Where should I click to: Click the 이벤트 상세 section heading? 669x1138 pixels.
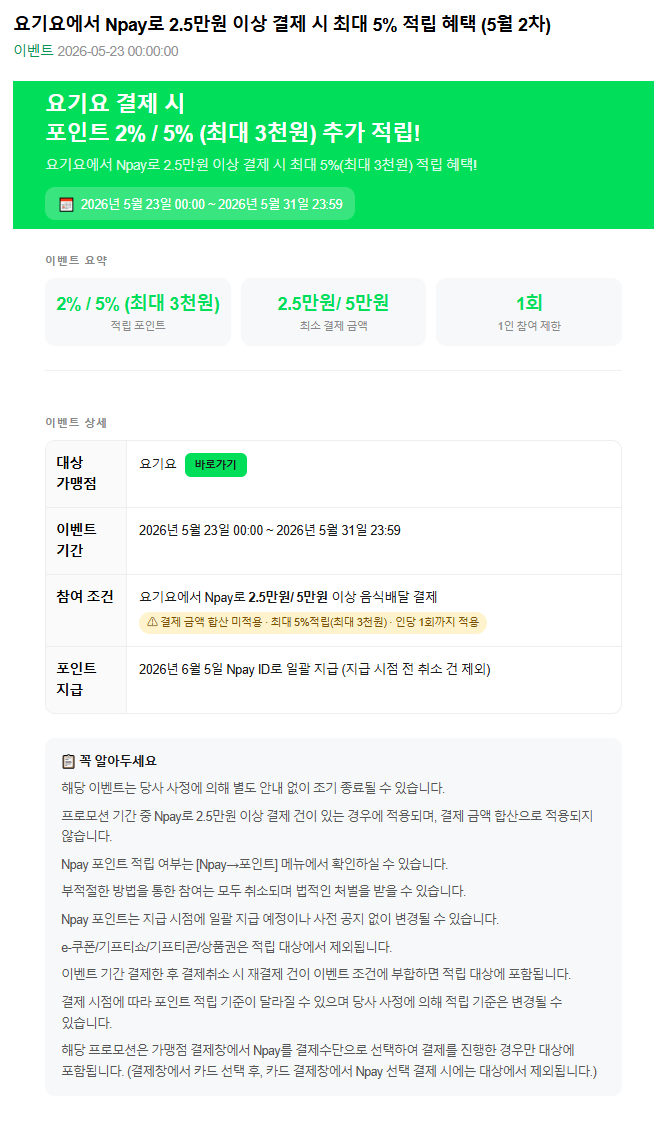pos(76,422)
